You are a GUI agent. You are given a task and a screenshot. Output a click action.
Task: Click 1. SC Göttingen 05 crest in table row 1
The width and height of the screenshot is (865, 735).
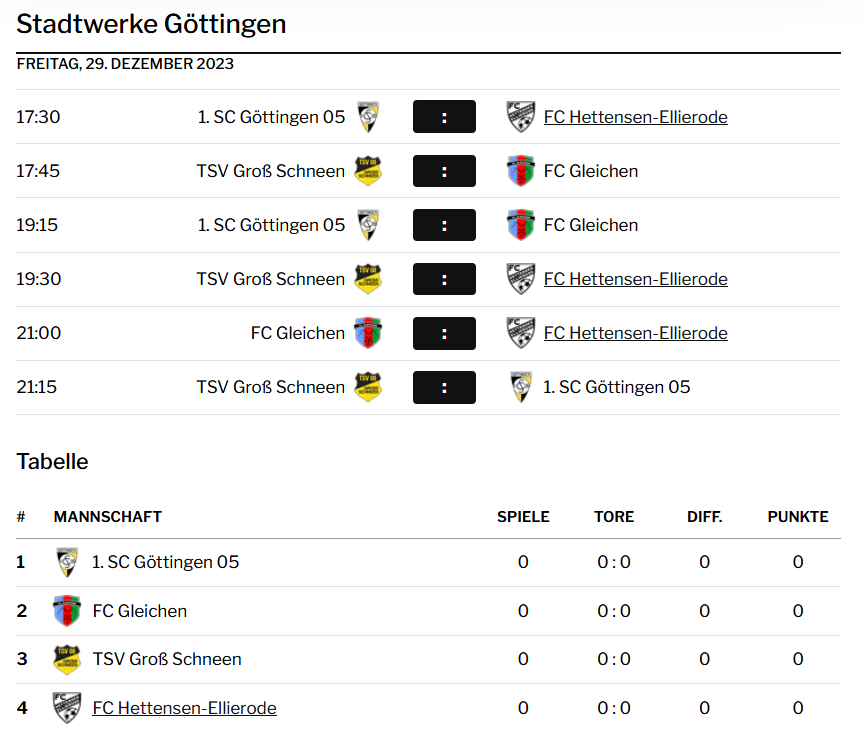[x=67, y=562]
